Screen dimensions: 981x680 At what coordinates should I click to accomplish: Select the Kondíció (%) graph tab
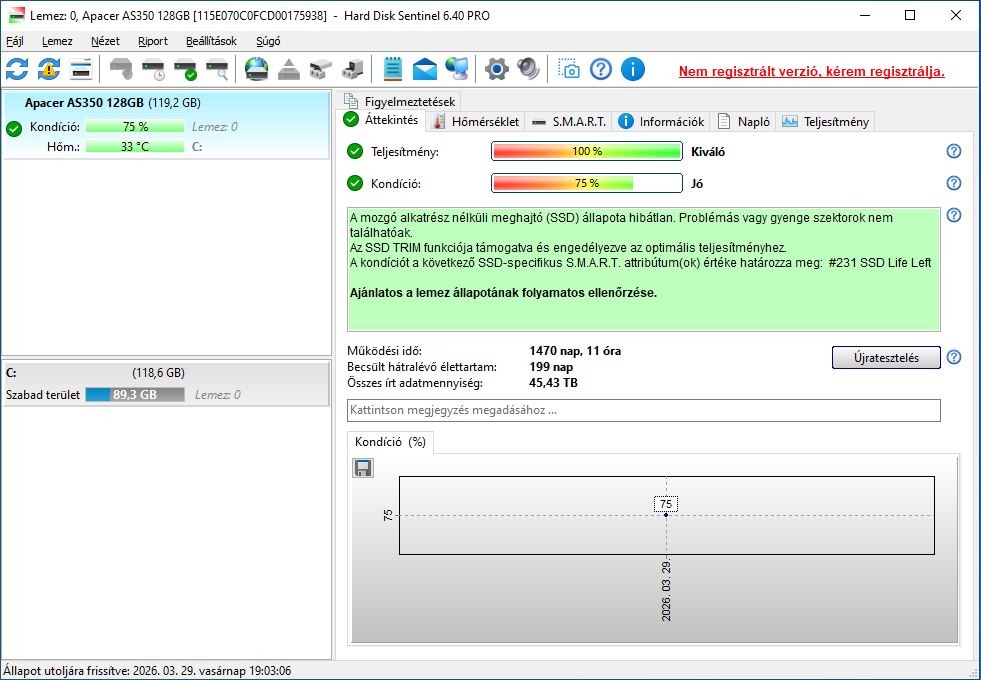[x=390, y=442]
